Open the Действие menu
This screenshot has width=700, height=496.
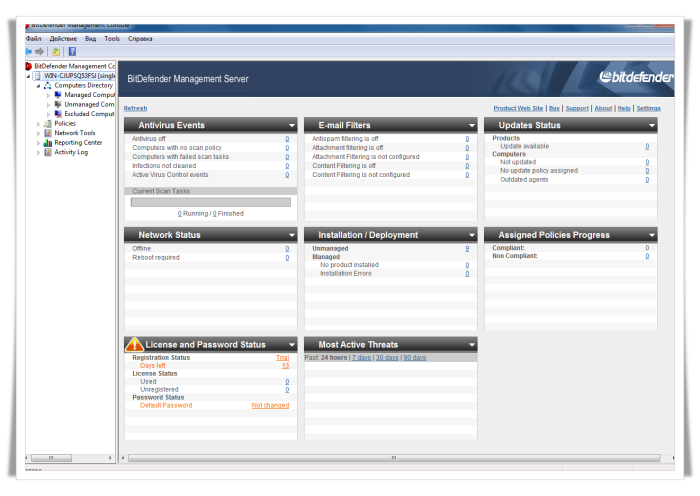point(63,39)
